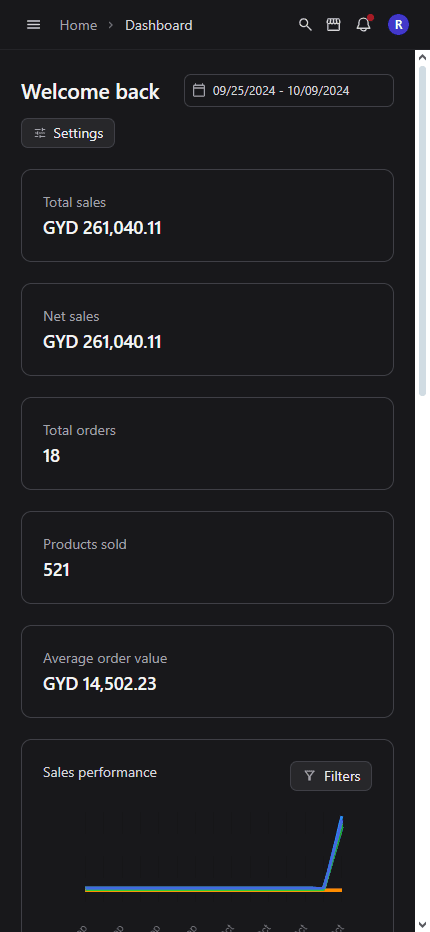The image size is (430, 932).
Task: Click the search magnifier icon
Action: pos(305,25)
